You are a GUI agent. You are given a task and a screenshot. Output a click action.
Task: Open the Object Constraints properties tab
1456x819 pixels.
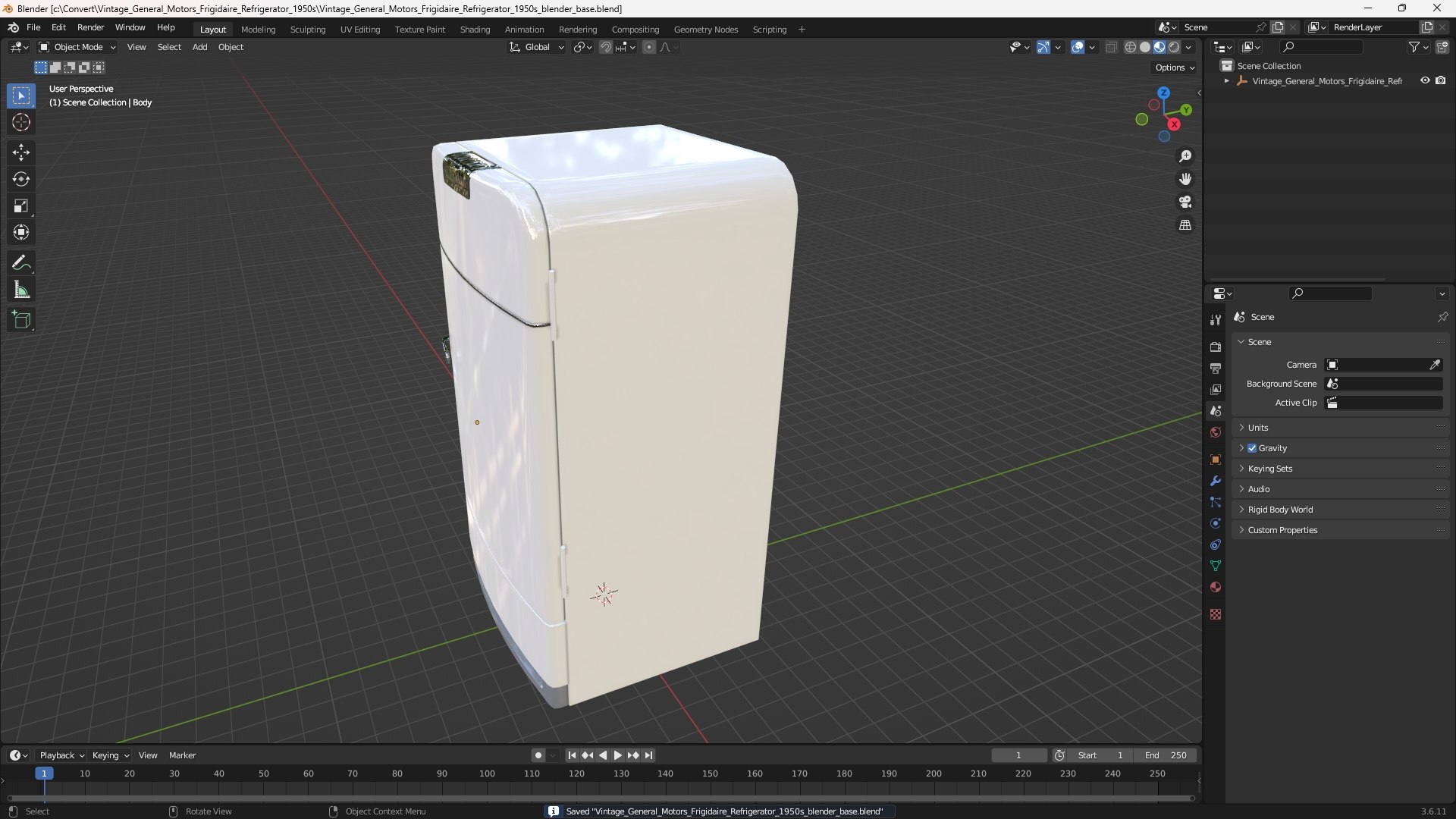[x=1216, y=544]
